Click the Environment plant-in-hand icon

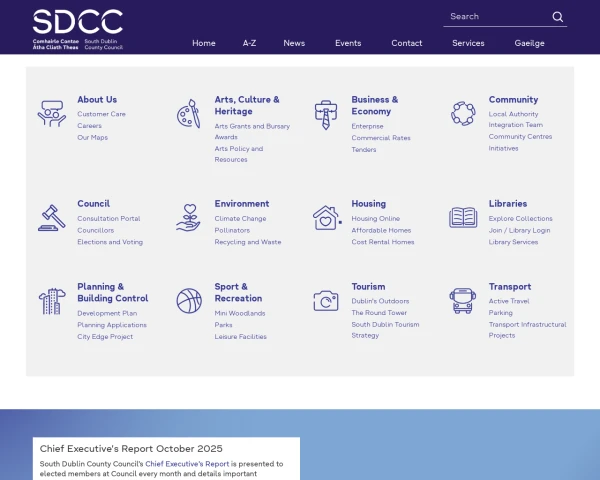point(188,217)
